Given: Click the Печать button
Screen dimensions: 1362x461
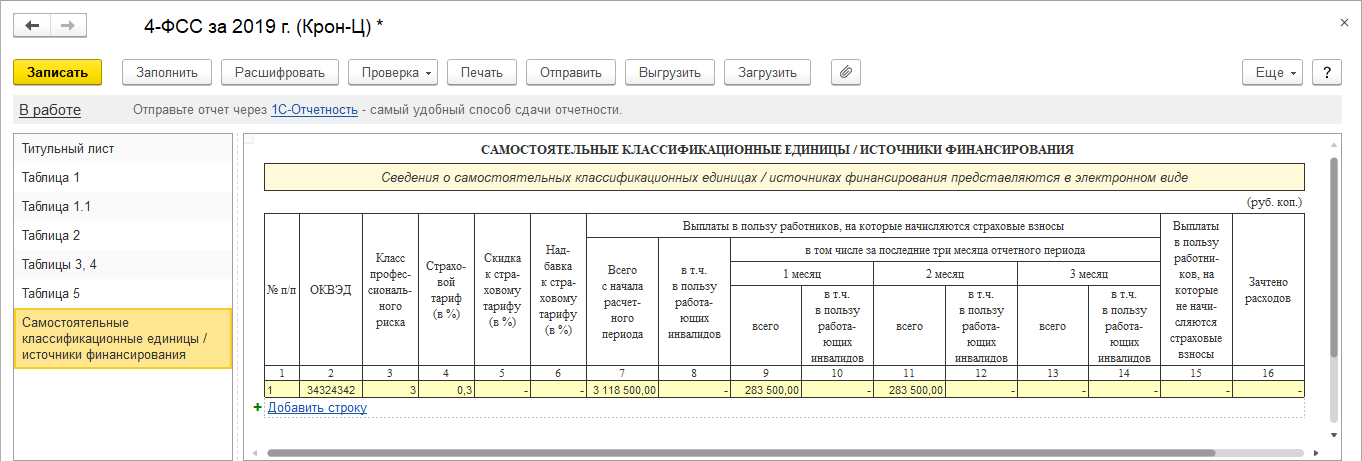Looking at the screenshot, I should (x=482, y=72).
